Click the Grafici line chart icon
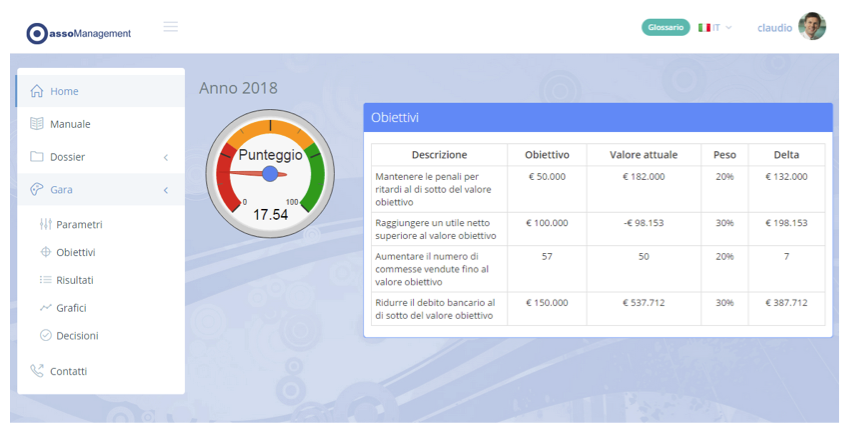The height and width of the screenshot is (432, 850). [46, 307]
